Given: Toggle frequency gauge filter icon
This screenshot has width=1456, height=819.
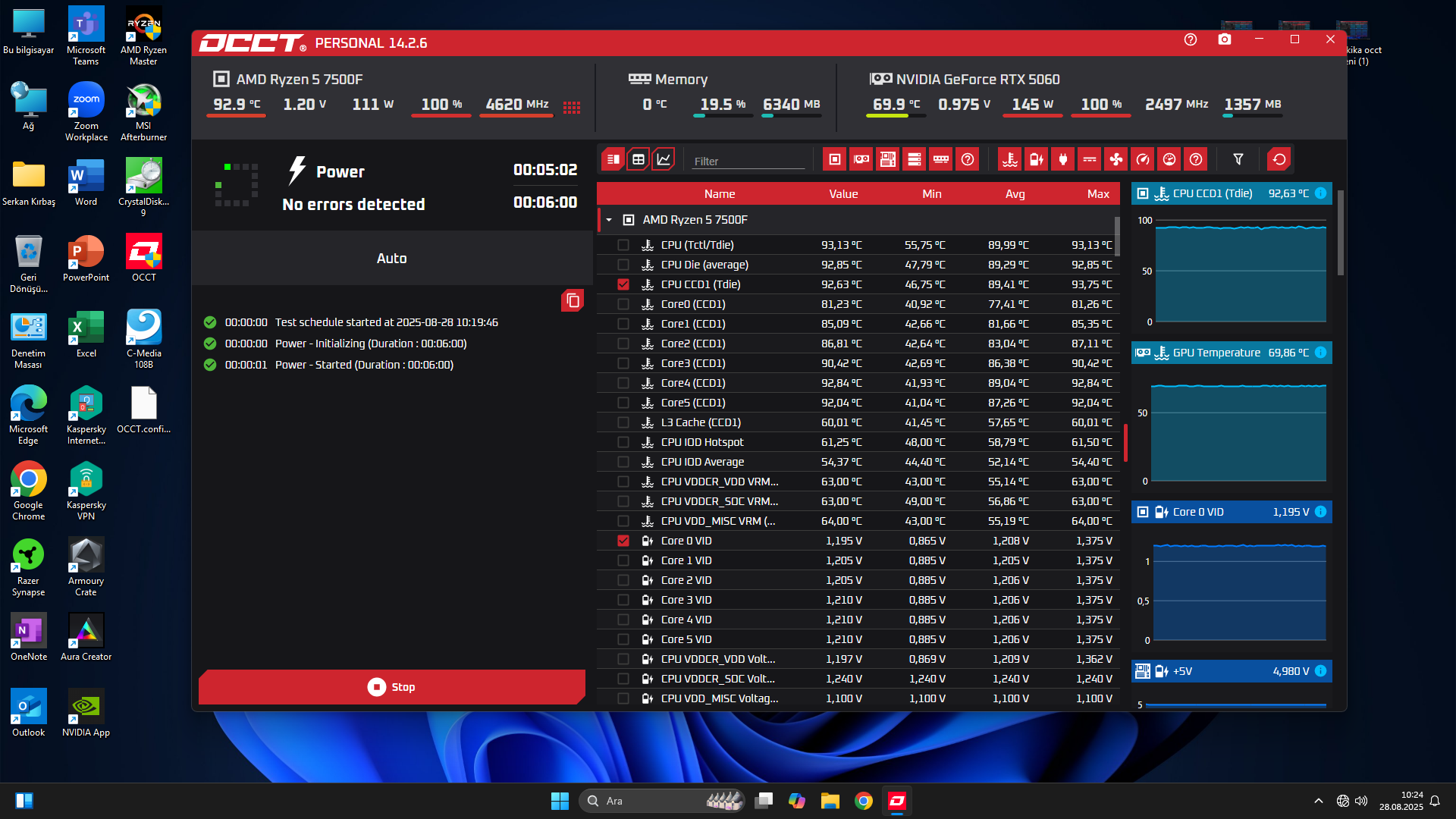Looking at the screenshot, I should click(x=1143, y=159).
